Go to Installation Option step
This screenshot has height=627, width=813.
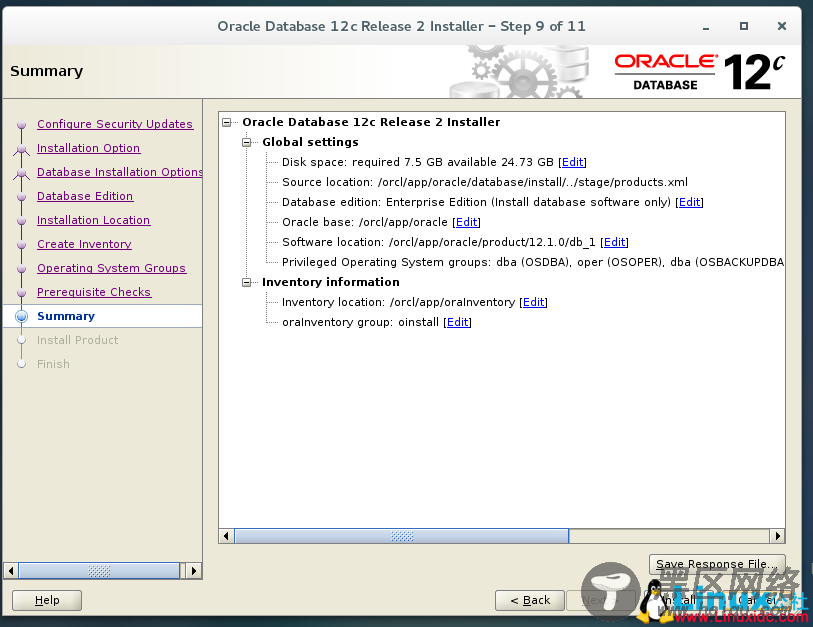point(89,148)
